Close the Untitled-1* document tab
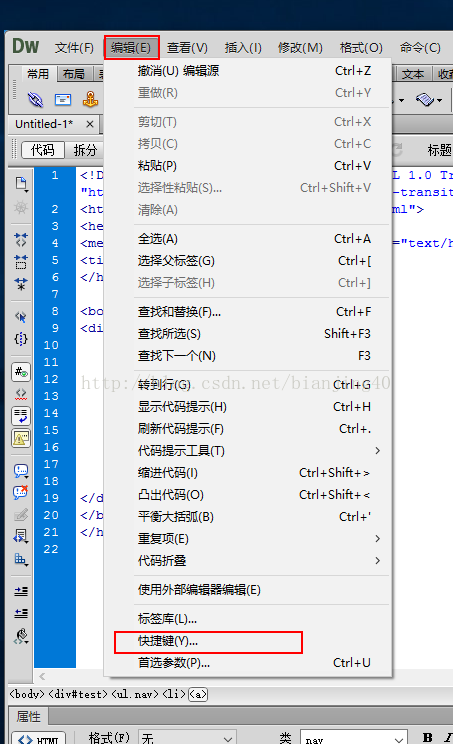 [x=89, y=124]
